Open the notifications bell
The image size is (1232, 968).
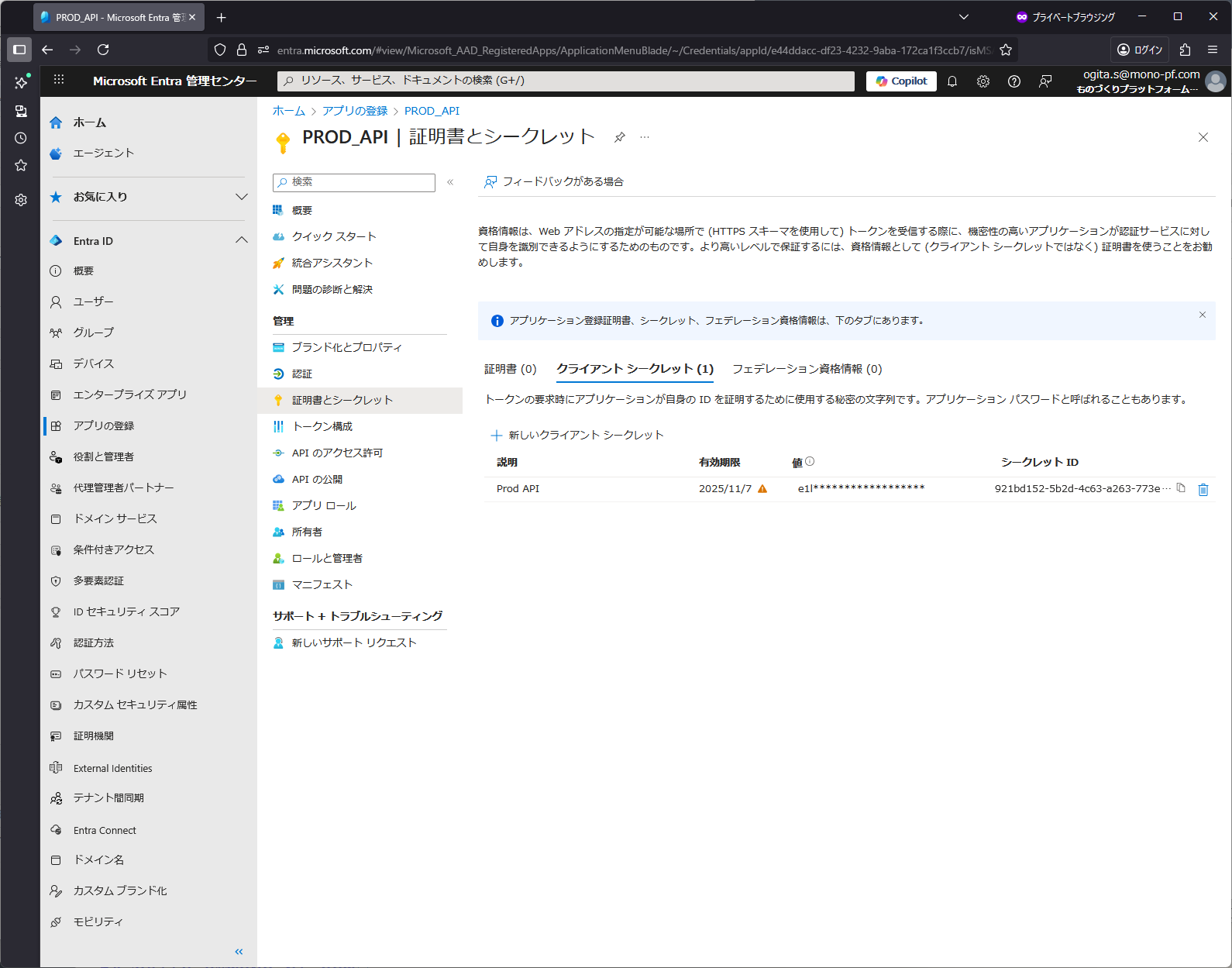pyautogui.click(x=952, y=81)
